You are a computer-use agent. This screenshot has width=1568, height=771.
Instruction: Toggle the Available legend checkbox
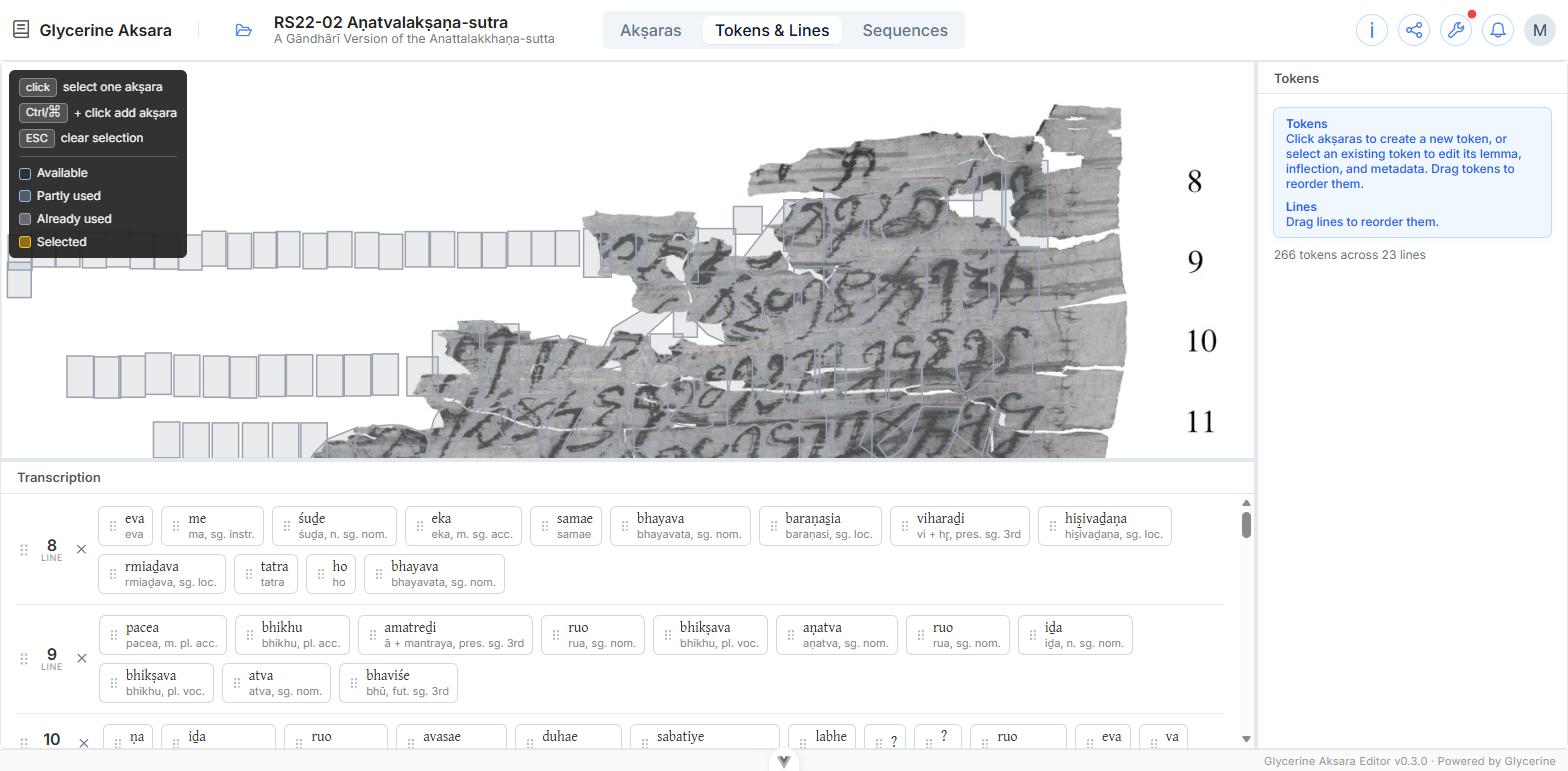[x=25, y=174]
